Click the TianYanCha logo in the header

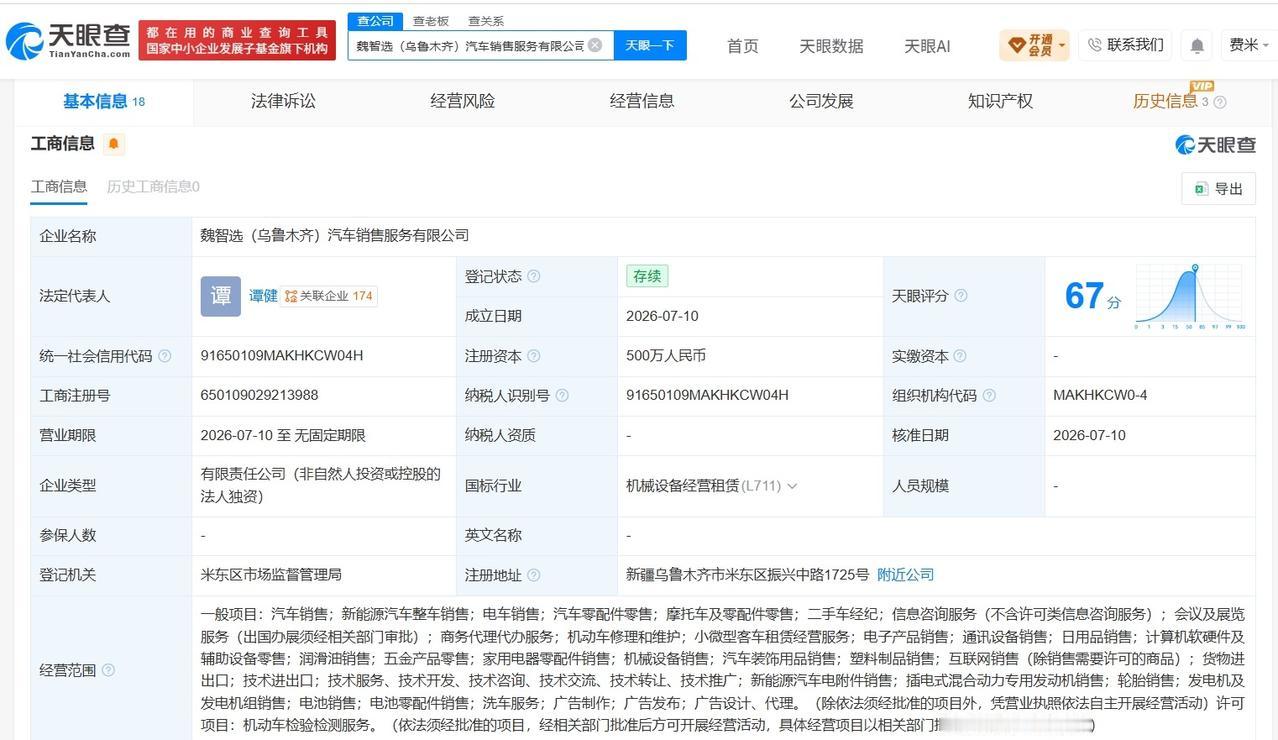68,40
